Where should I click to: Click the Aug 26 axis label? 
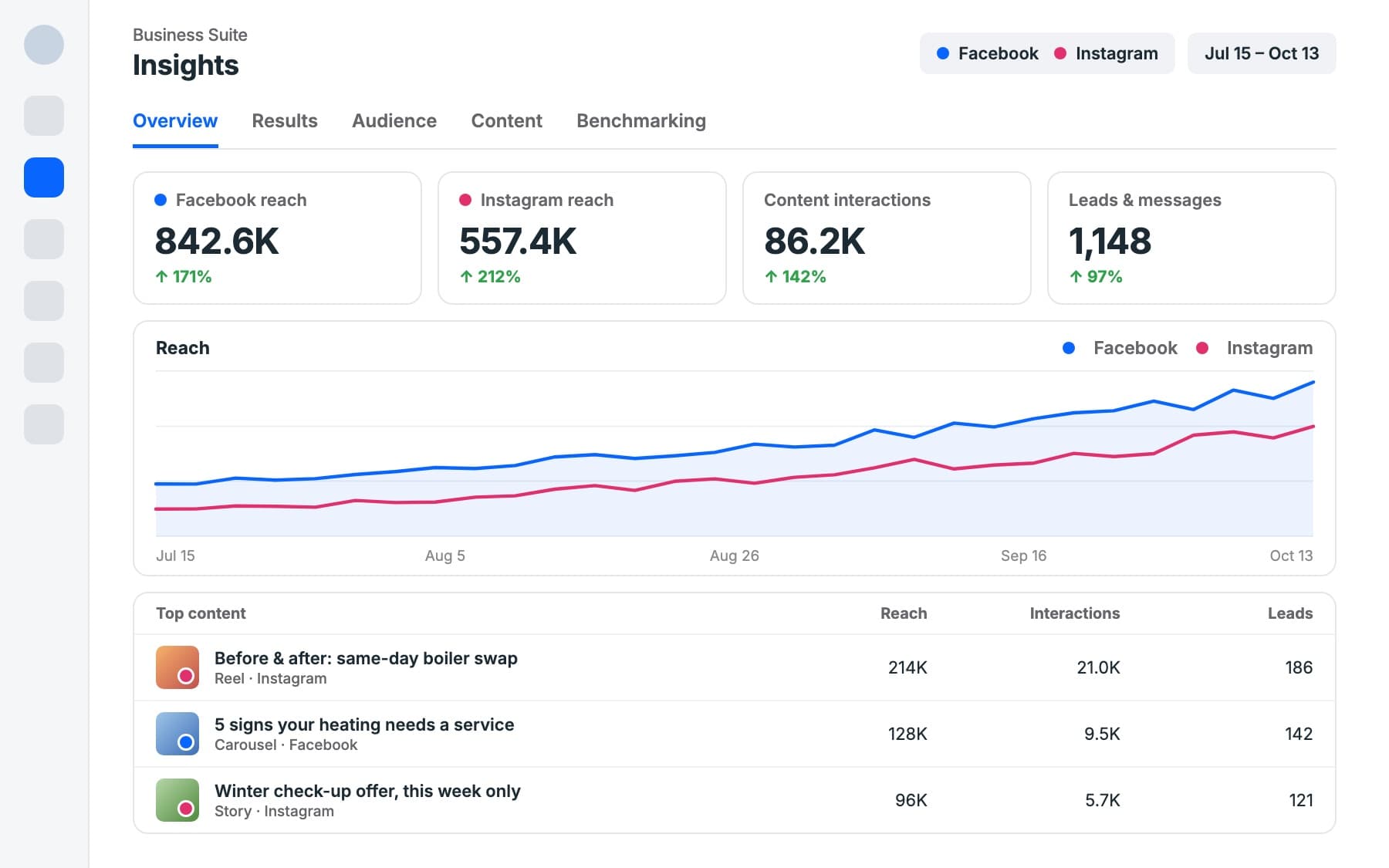tap(735, 556)
